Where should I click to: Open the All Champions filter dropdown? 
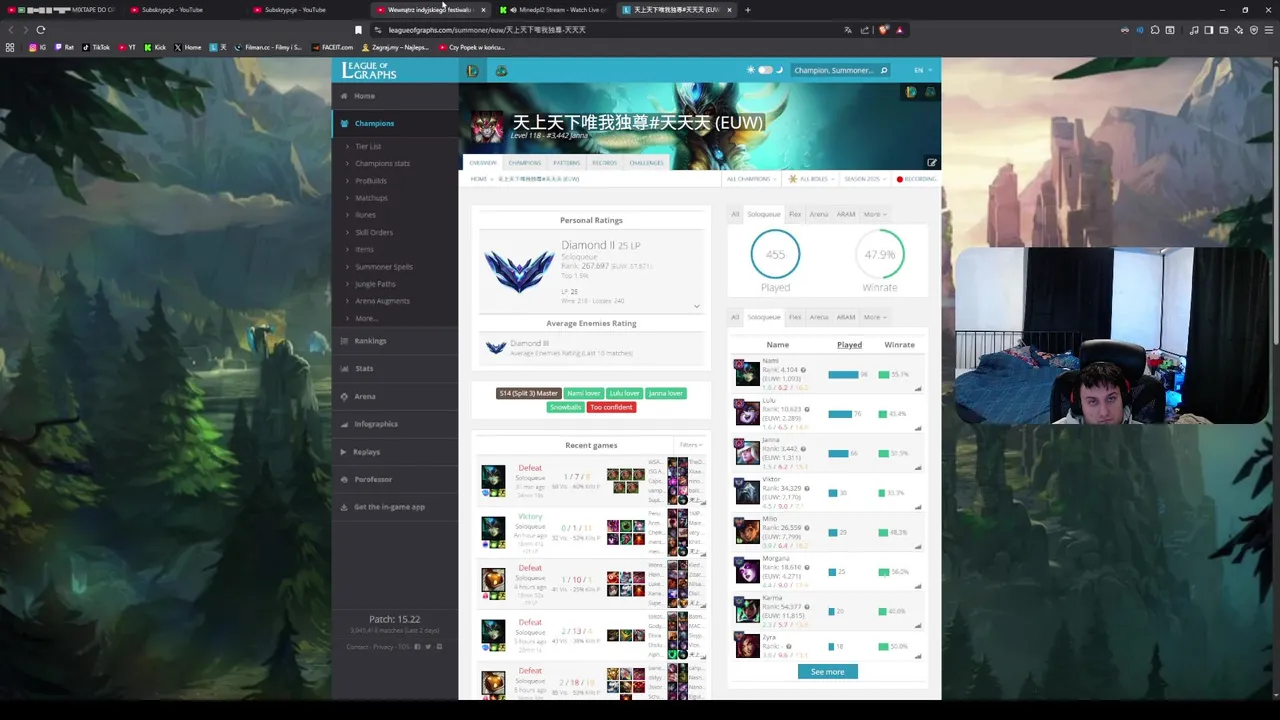pyautogui.click(x=751, y=179)
